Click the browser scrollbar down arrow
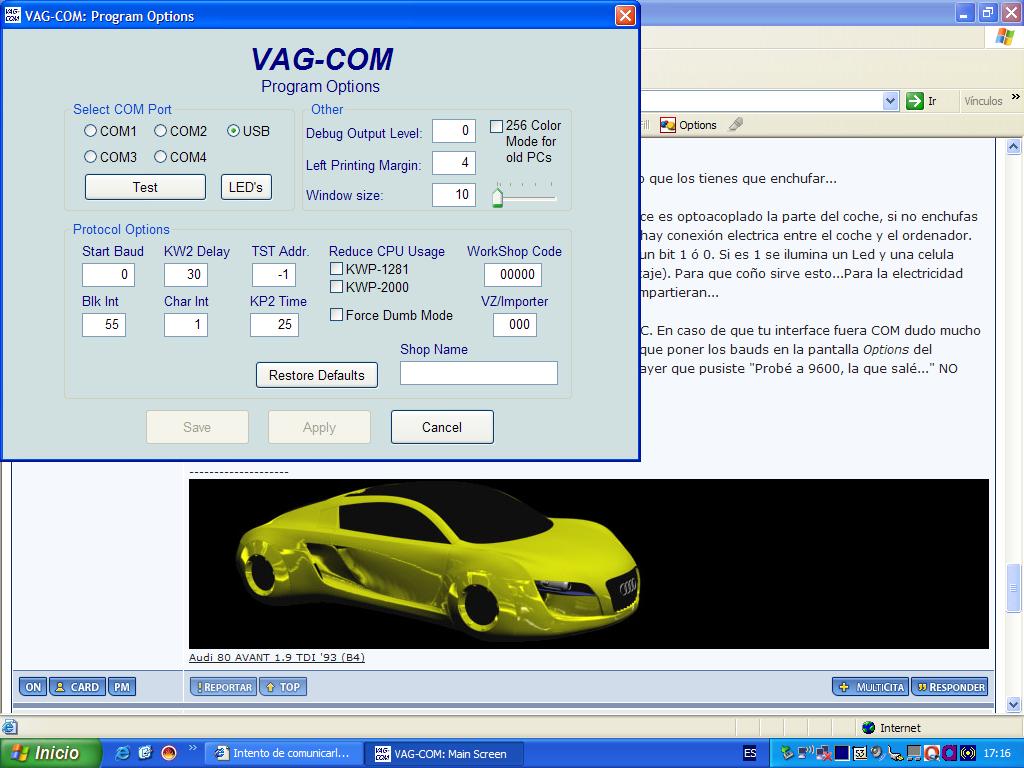1024x768 pixels. point(1014,704)
